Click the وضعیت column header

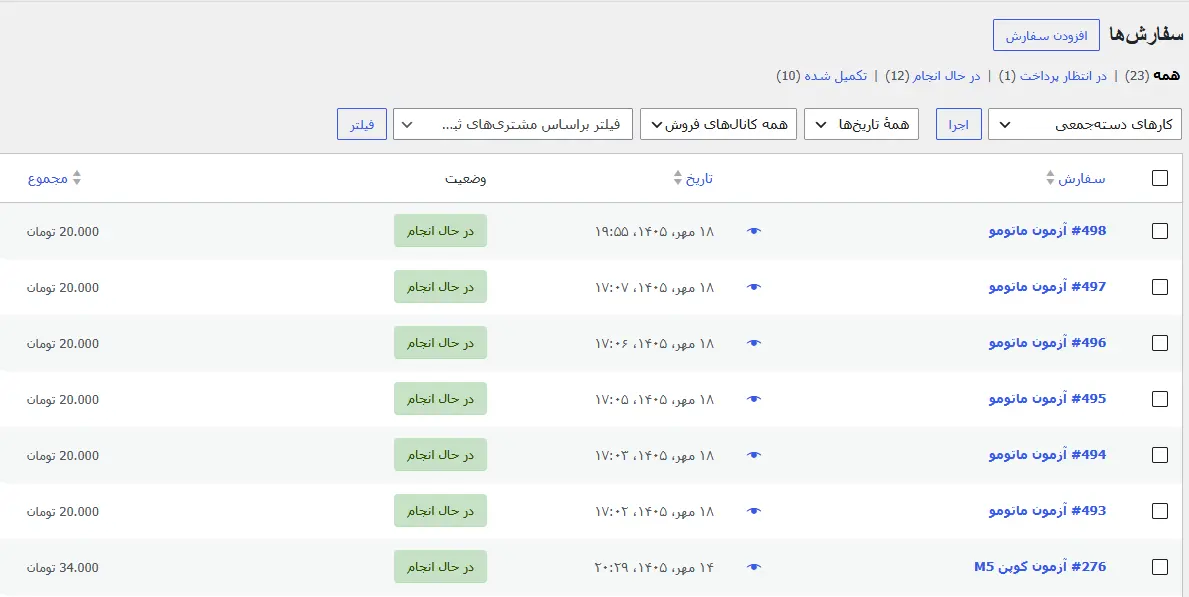466,179
